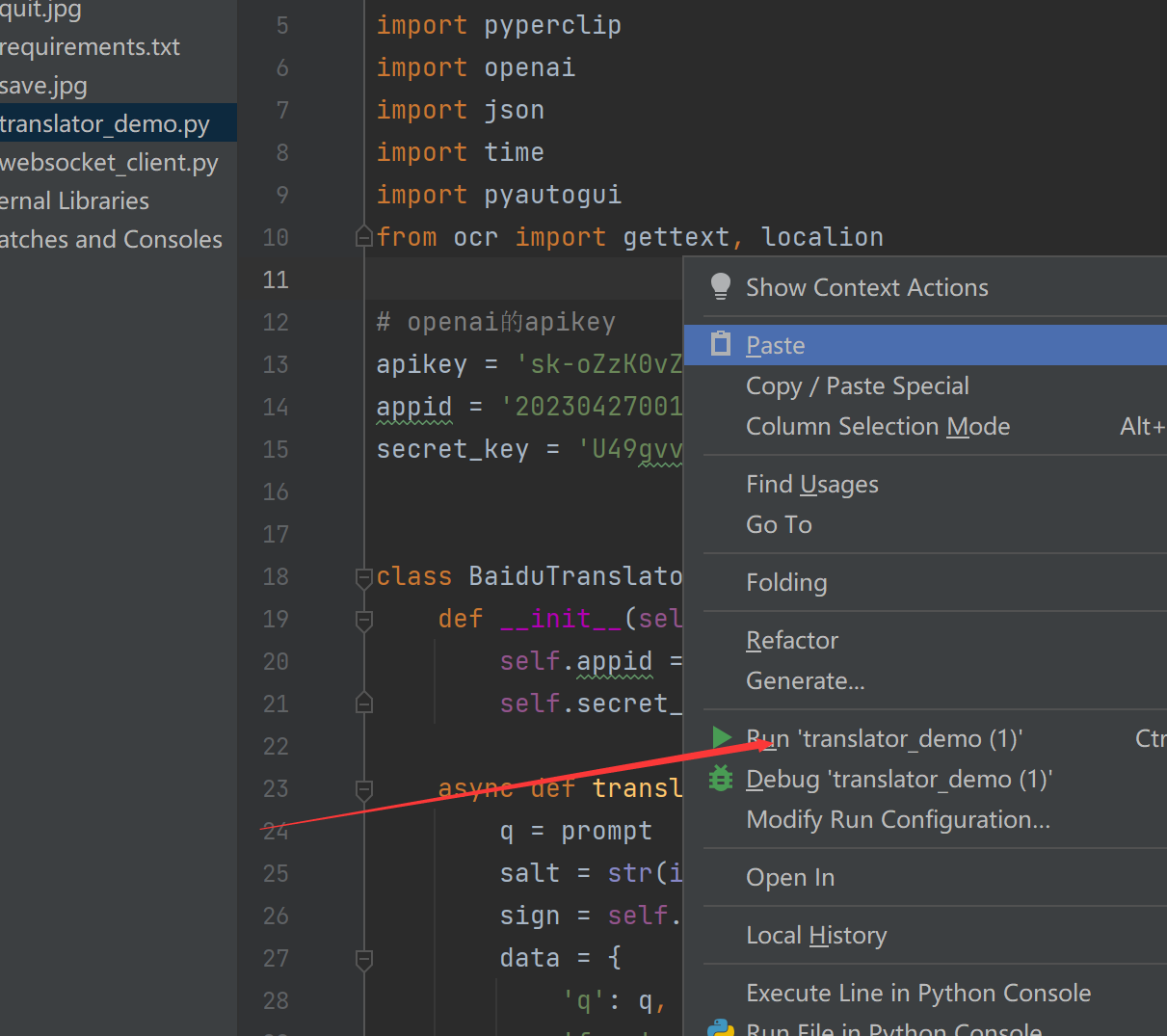Collapse class BaiduTranslator fold marker
This screenshot has width=1167, height=1036.
[x=364, y=577]
